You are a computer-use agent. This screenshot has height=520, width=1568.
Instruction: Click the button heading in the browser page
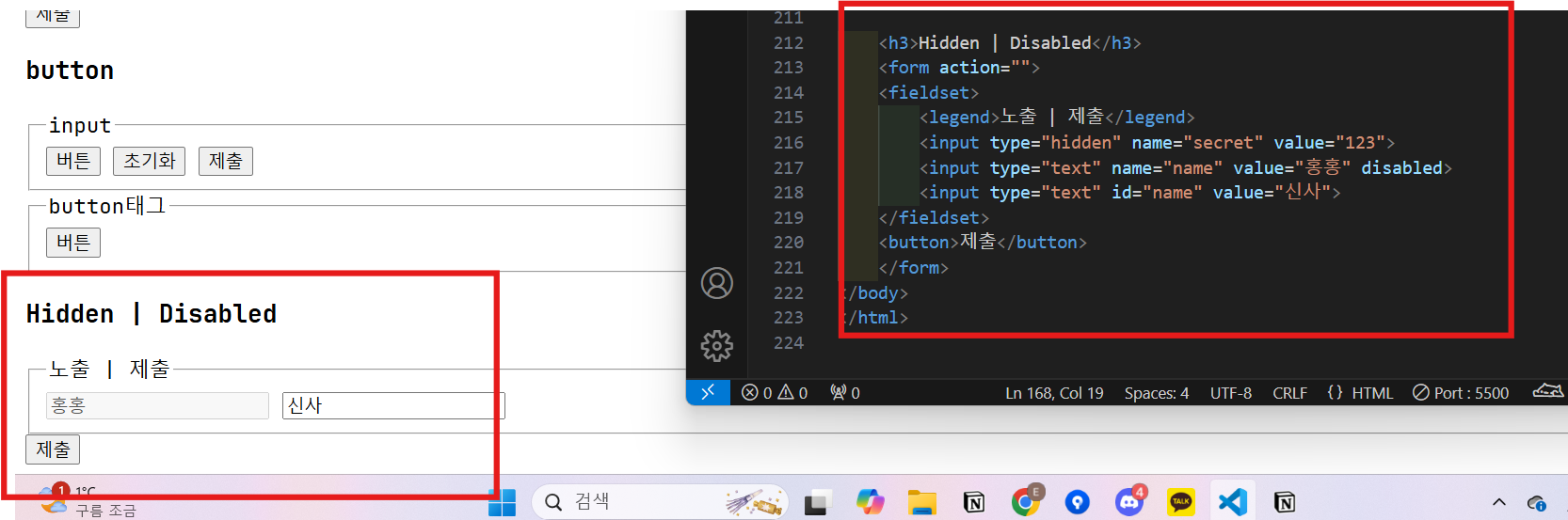[x=70, y=71]
